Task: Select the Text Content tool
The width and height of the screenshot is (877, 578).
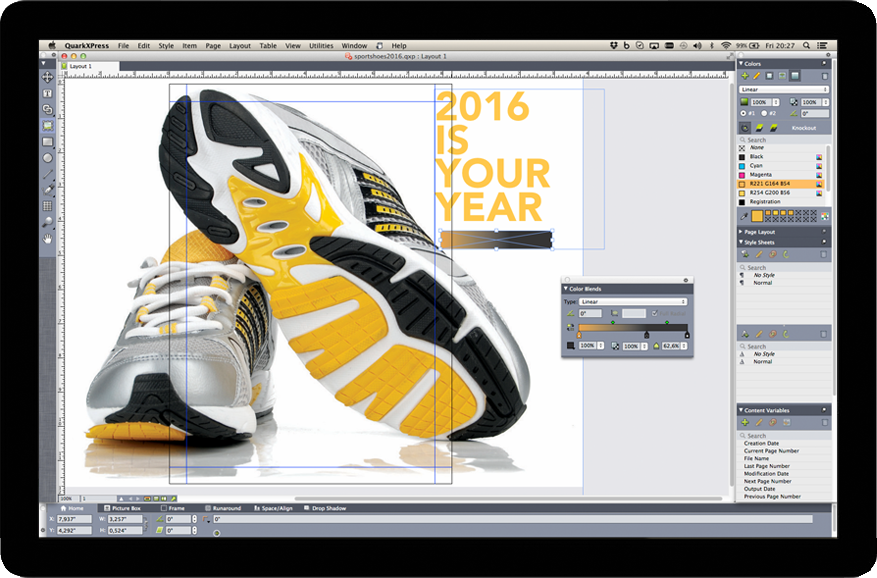Action: [x=47, y=95]
